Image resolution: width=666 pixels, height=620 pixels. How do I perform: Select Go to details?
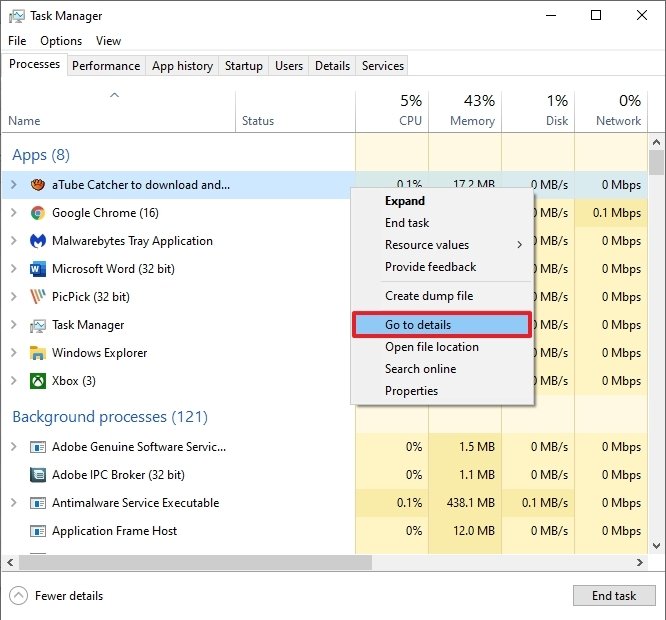click(x=442, y=325)
